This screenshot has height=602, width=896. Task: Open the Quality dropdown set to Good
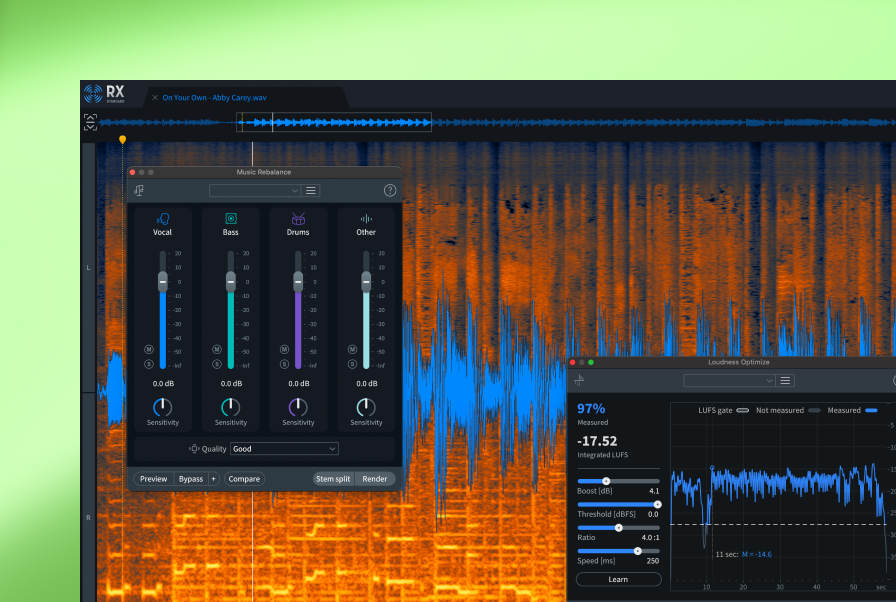pos(284,449)
